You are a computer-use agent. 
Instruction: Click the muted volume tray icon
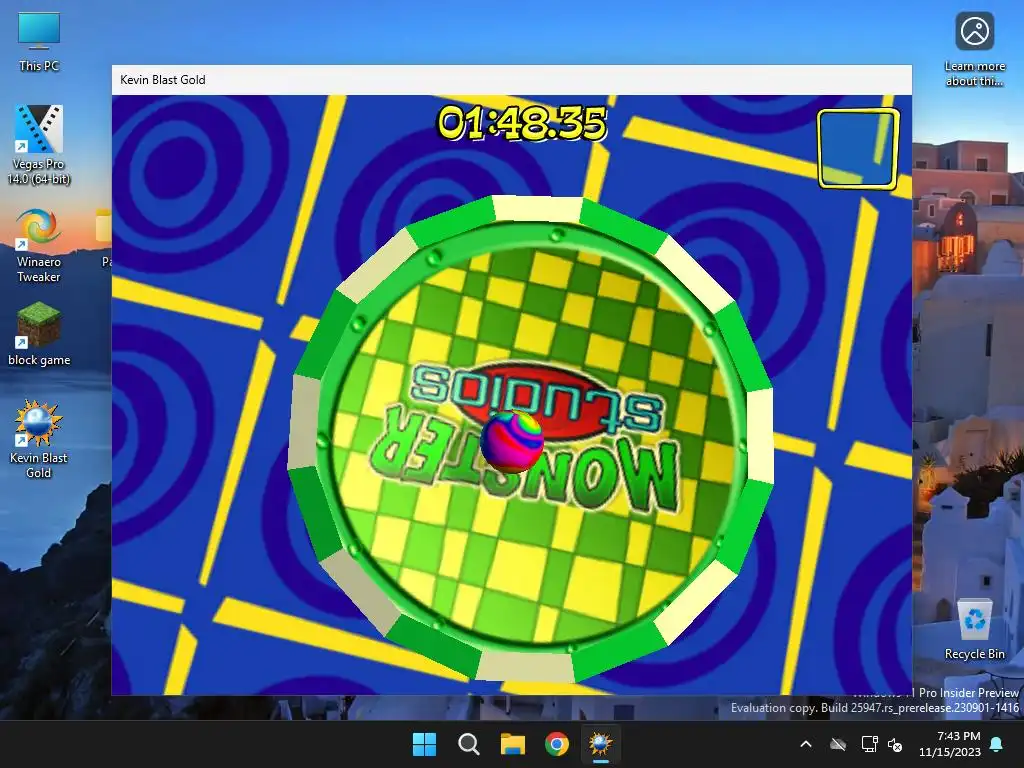(x=895, y=744)
